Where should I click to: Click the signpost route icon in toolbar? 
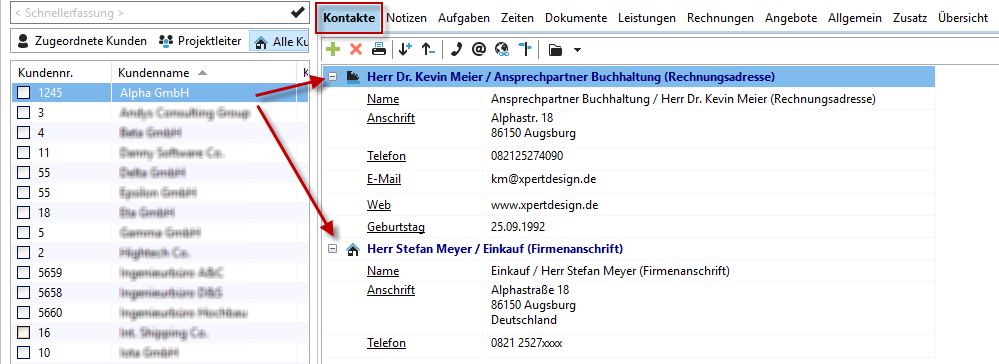[524, 48]
